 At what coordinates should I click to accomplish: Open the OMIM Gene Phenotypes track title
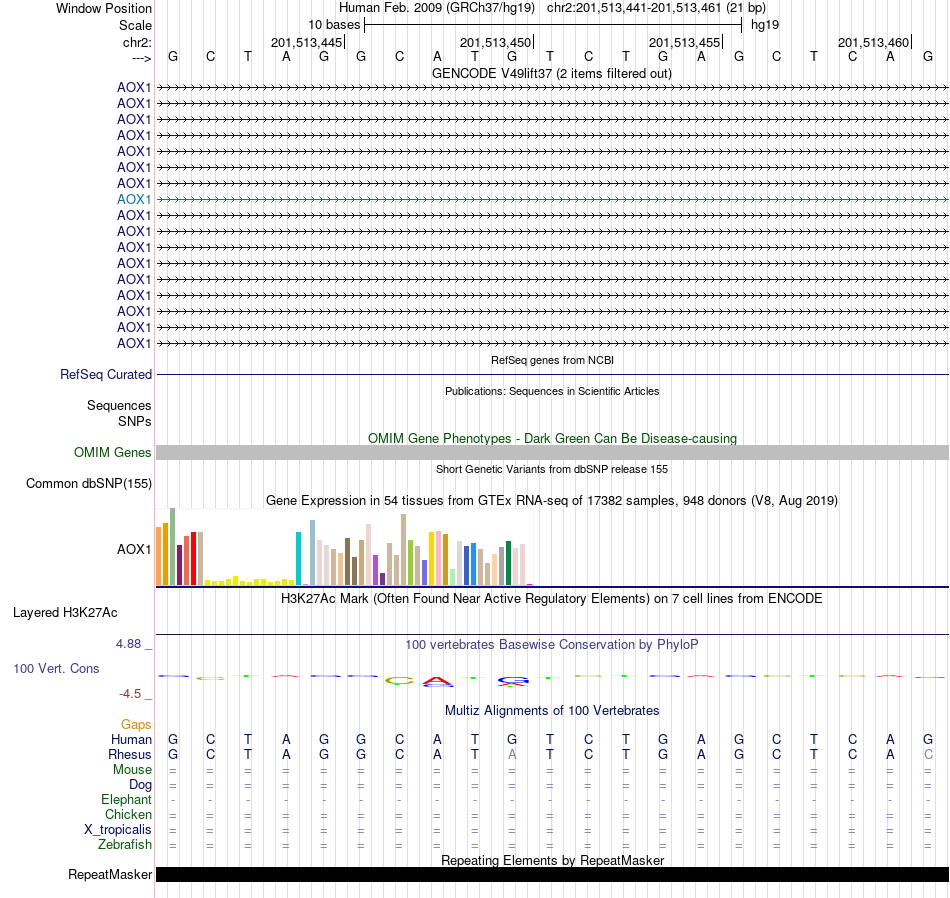(x=552, y=438)
